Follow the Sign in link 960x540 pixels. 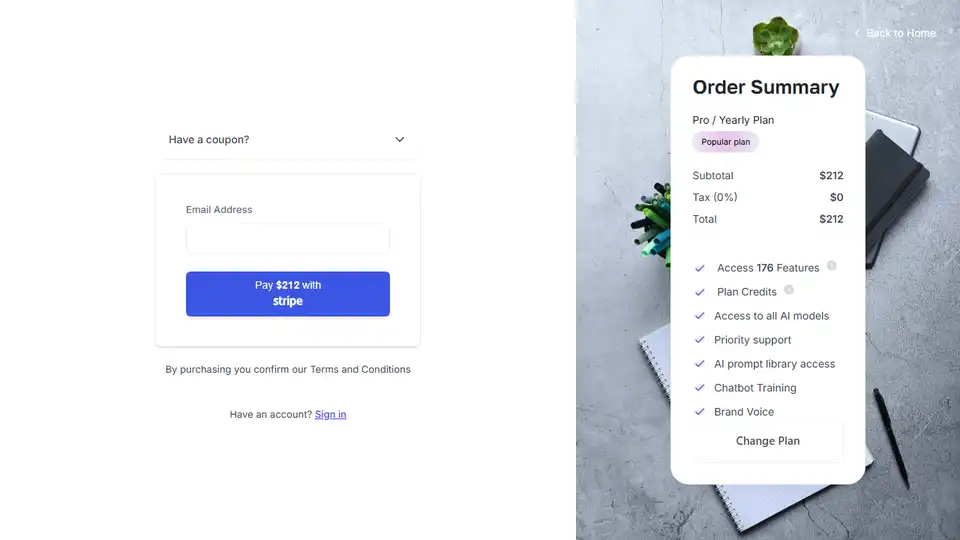[x=331, y=414]
